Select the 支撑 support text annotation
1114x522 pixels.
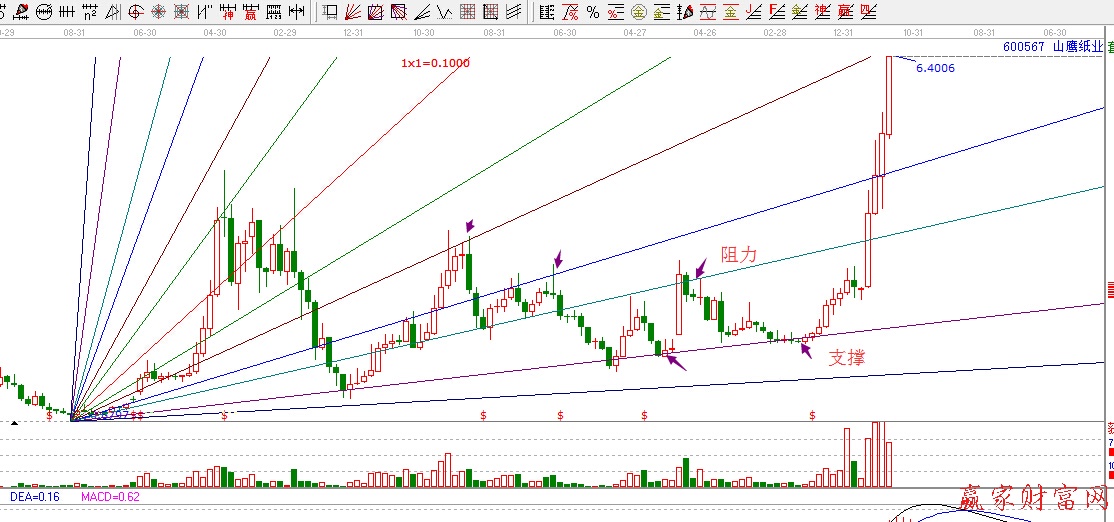(x=846, y=357)
